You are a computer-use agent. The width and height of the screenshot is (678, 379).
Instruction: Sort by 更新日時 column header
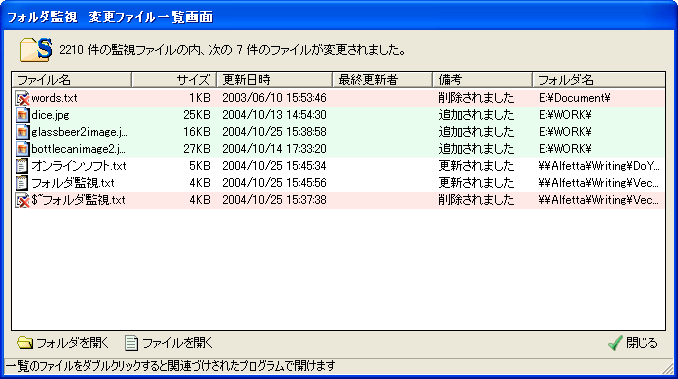click(274, 80)
